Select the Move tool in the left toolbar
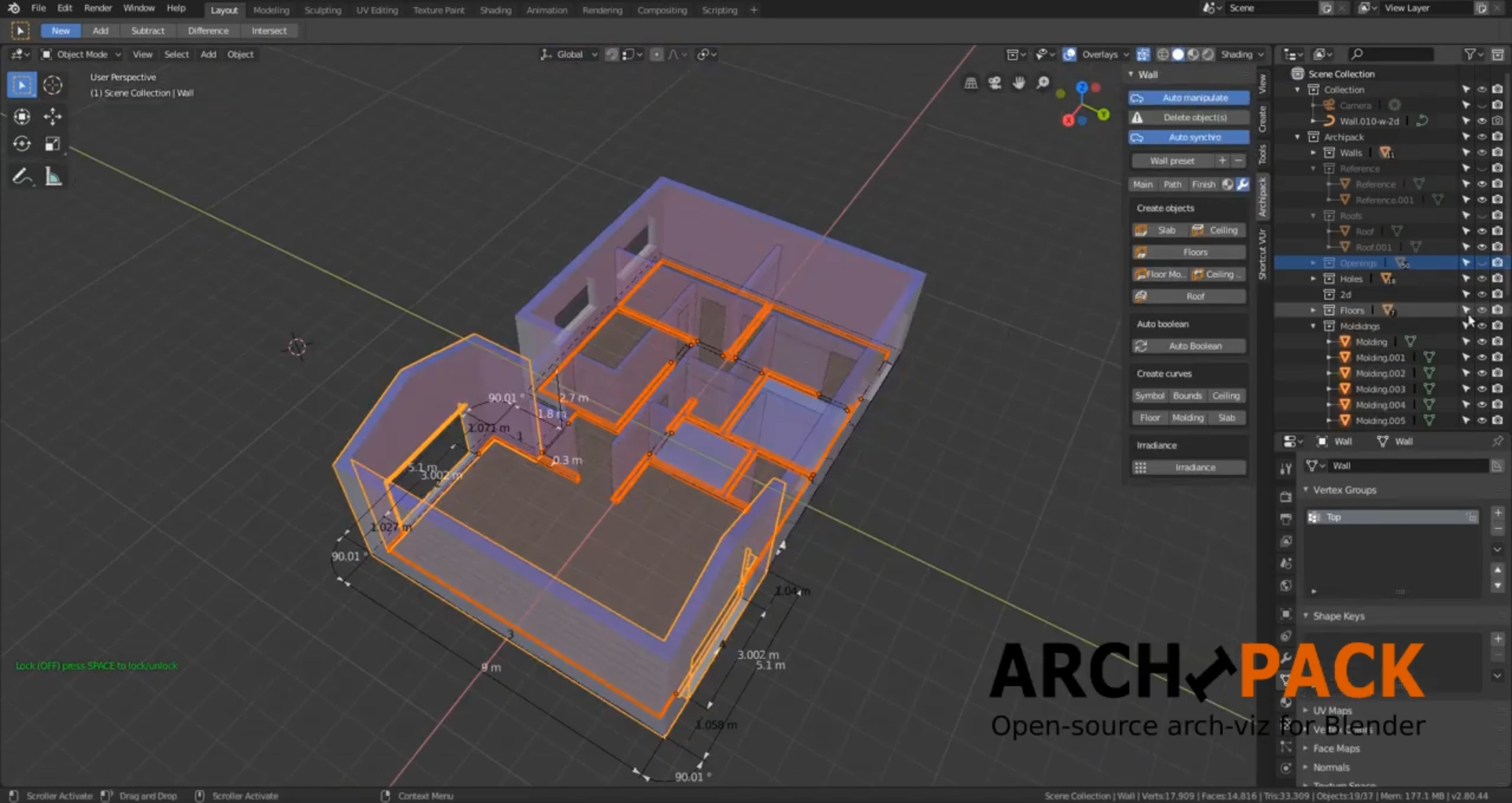Viewport: 1512px width, 803px height. [53, 116]
